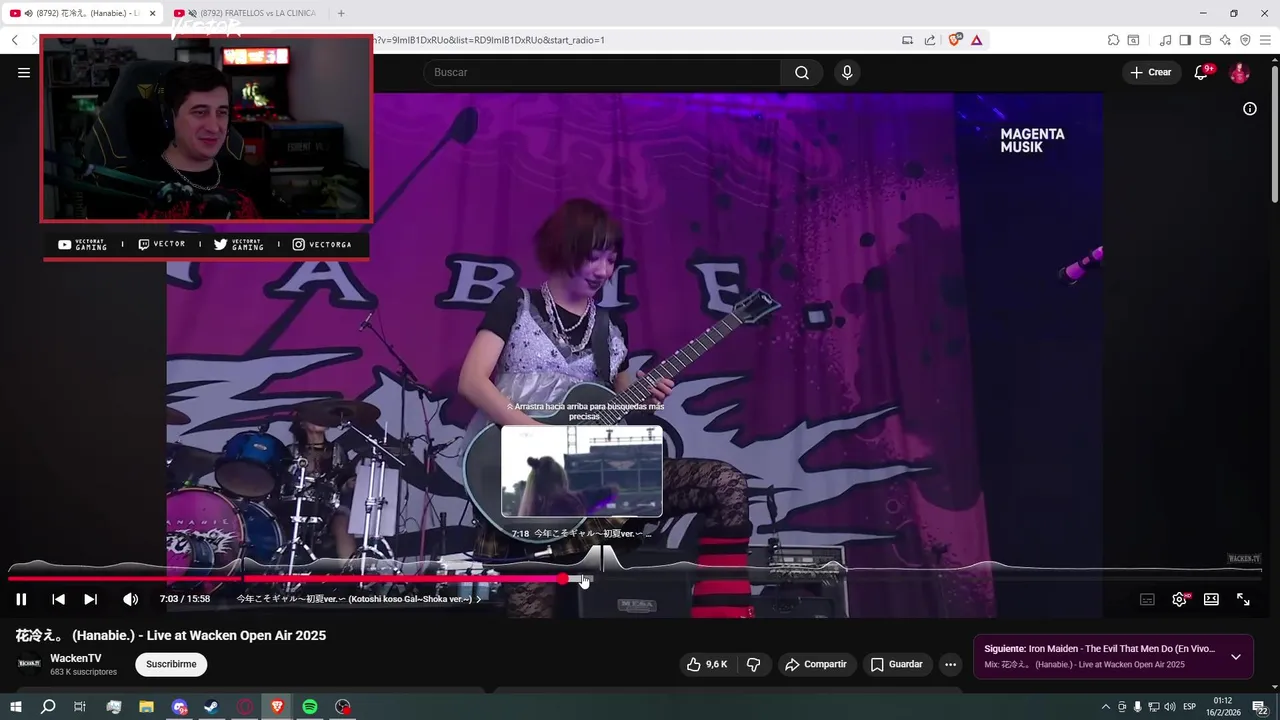
Task: Skip to the next video
Action: (90, 599)
